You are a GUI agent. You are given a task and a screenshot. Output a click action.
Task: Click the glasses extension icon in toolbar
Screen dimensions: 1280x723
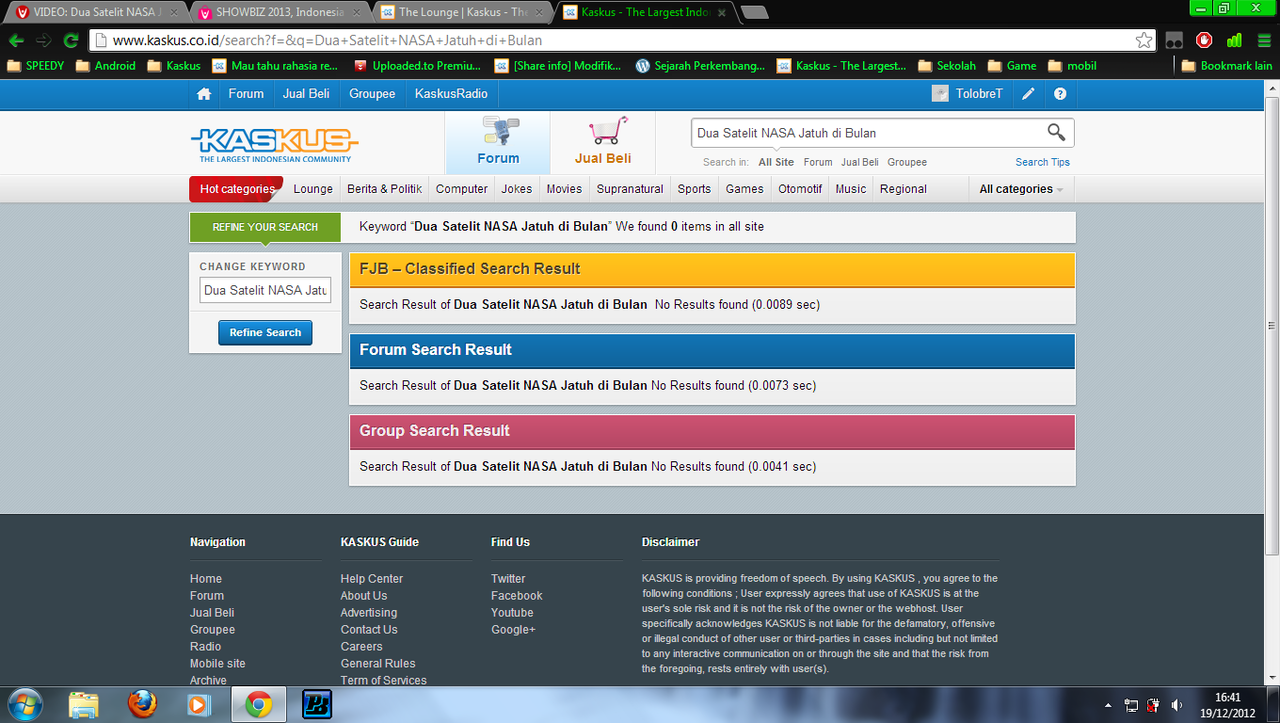pos(1174,41)
